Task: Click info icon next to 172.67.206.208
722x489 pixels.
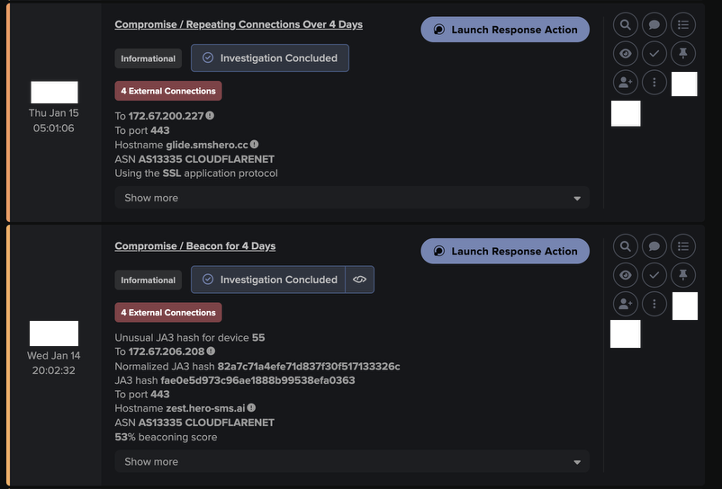Action: click(x=210, y=351)
